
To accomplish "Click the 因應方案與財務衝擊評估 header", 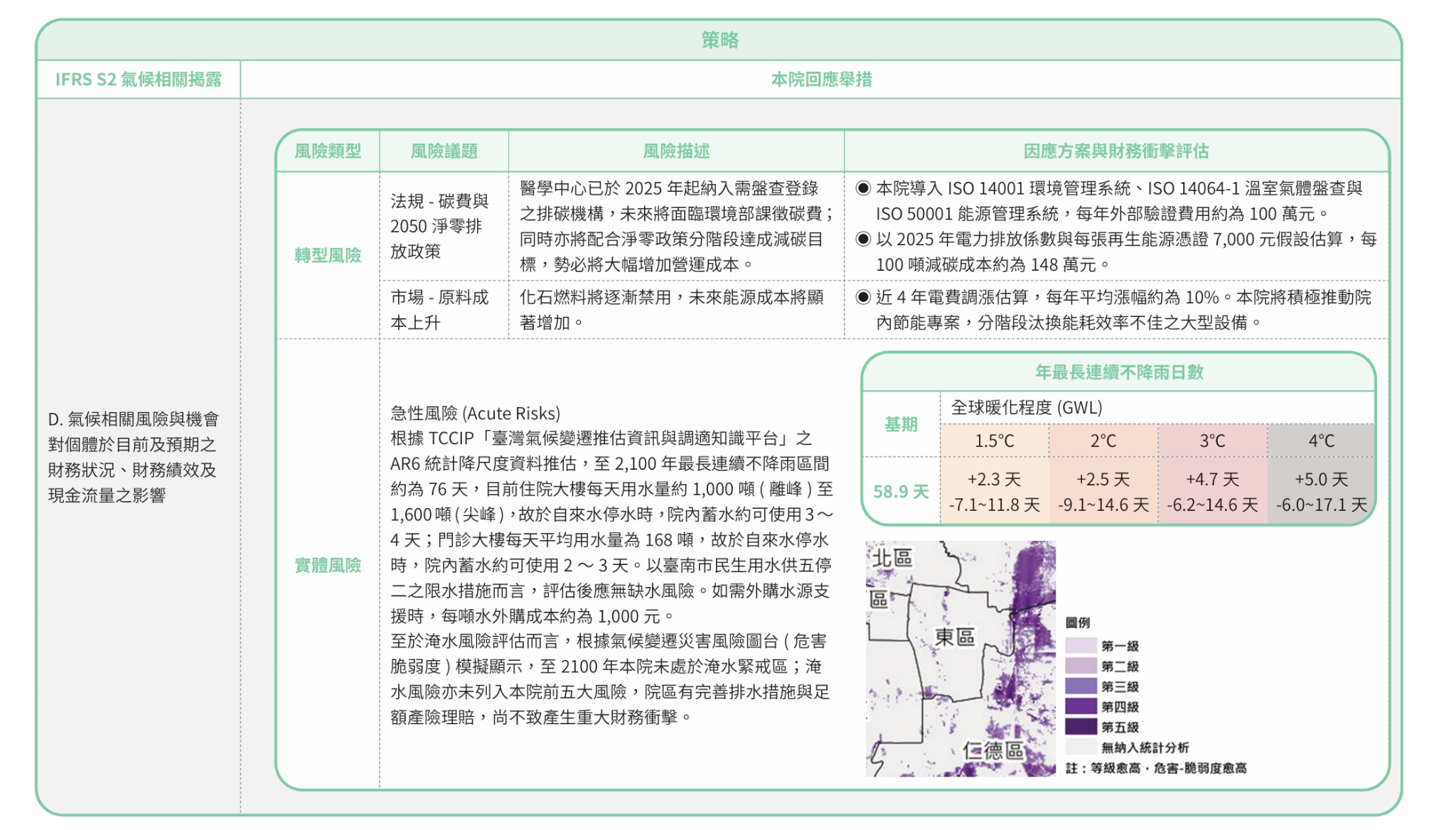I will (1116, 151).
